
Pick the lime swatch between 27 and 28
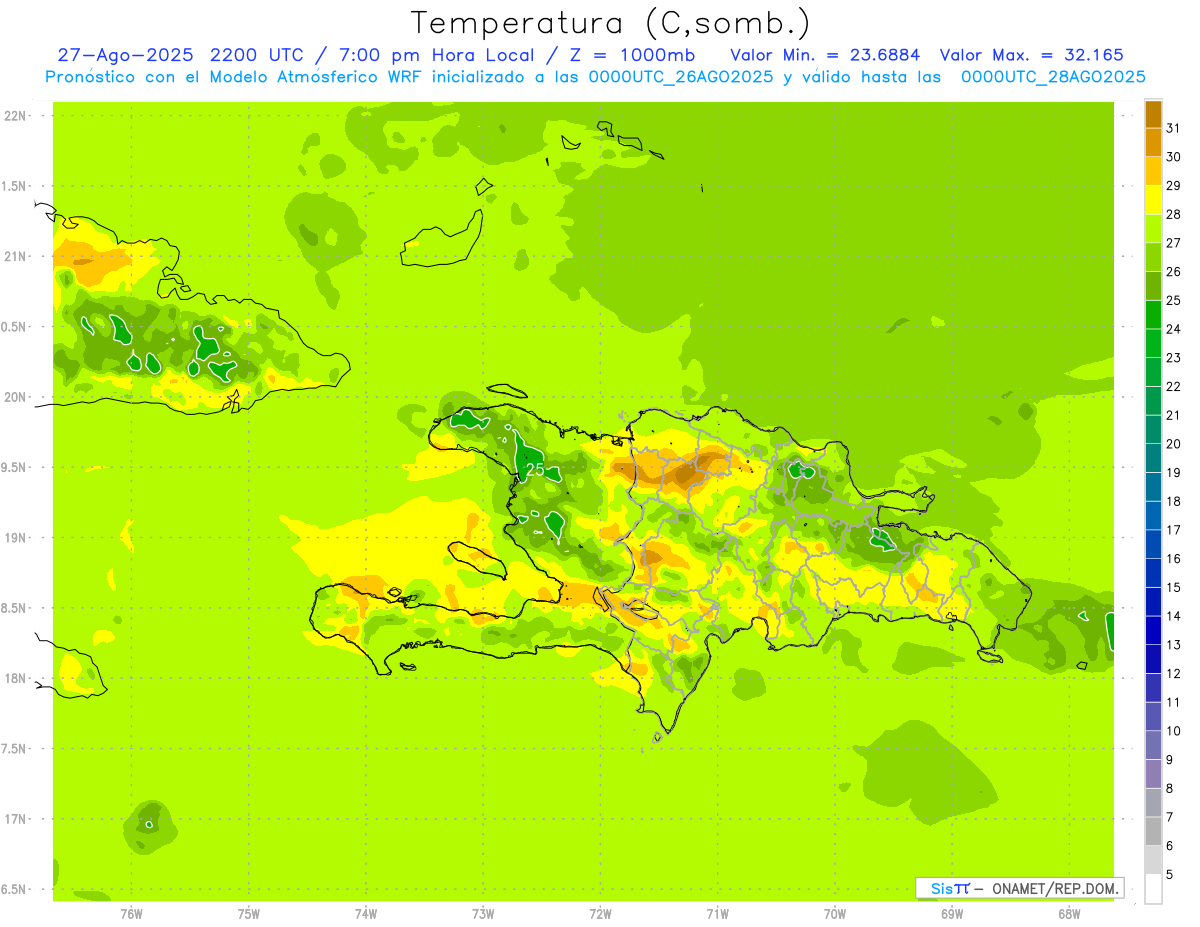pyautogui.click(x=1154, y=228)
